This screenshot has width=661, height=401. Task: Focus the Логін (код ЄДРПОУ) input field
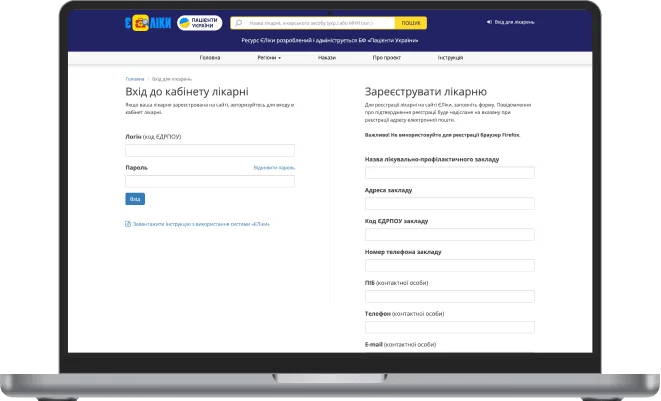coord(210,150)
